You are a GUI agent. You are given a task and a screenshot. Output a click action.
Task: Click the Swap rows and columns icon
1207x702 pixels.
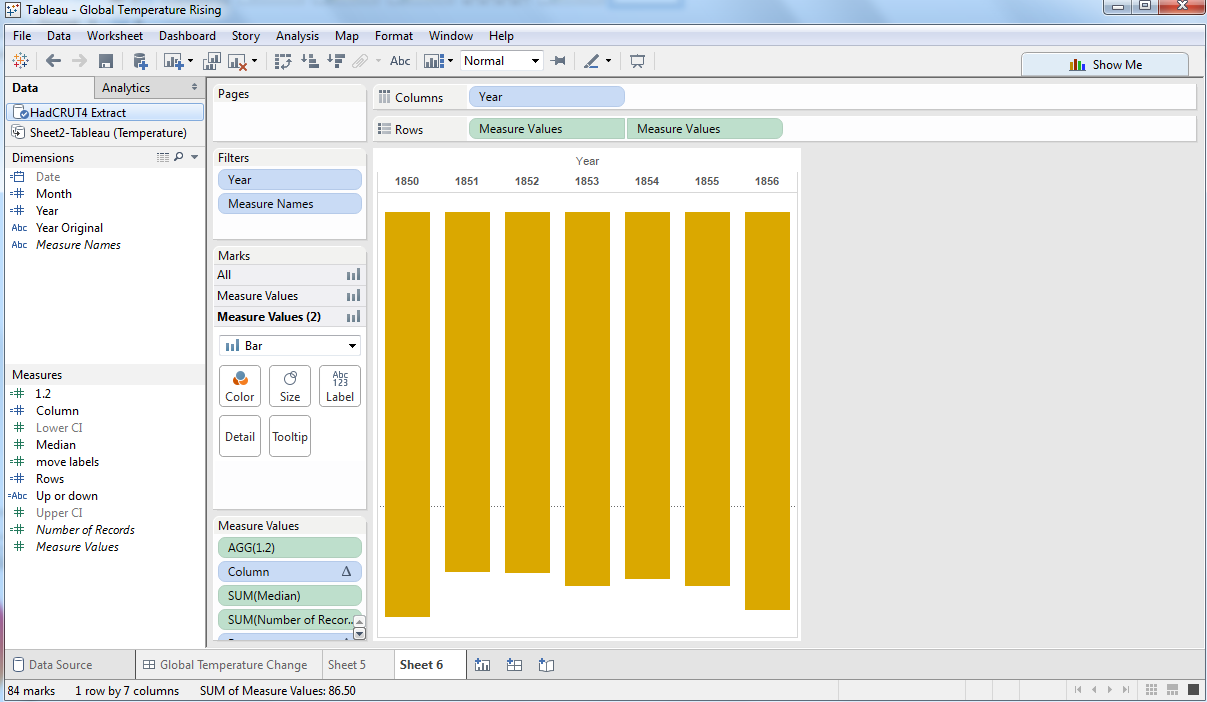(x=283, y=61)
